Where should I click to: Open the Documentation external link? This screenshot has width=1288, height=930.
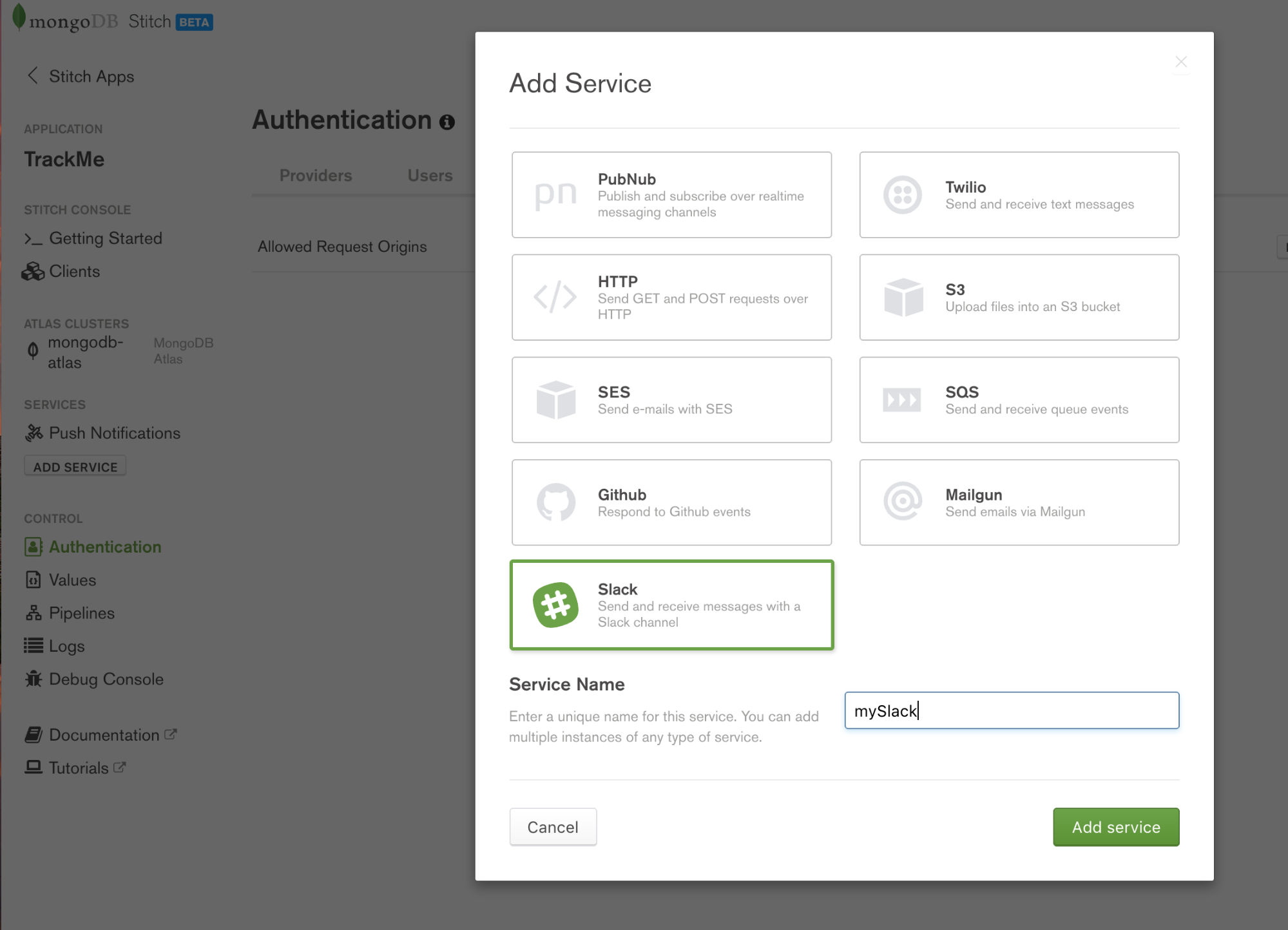tap(107, 734)
